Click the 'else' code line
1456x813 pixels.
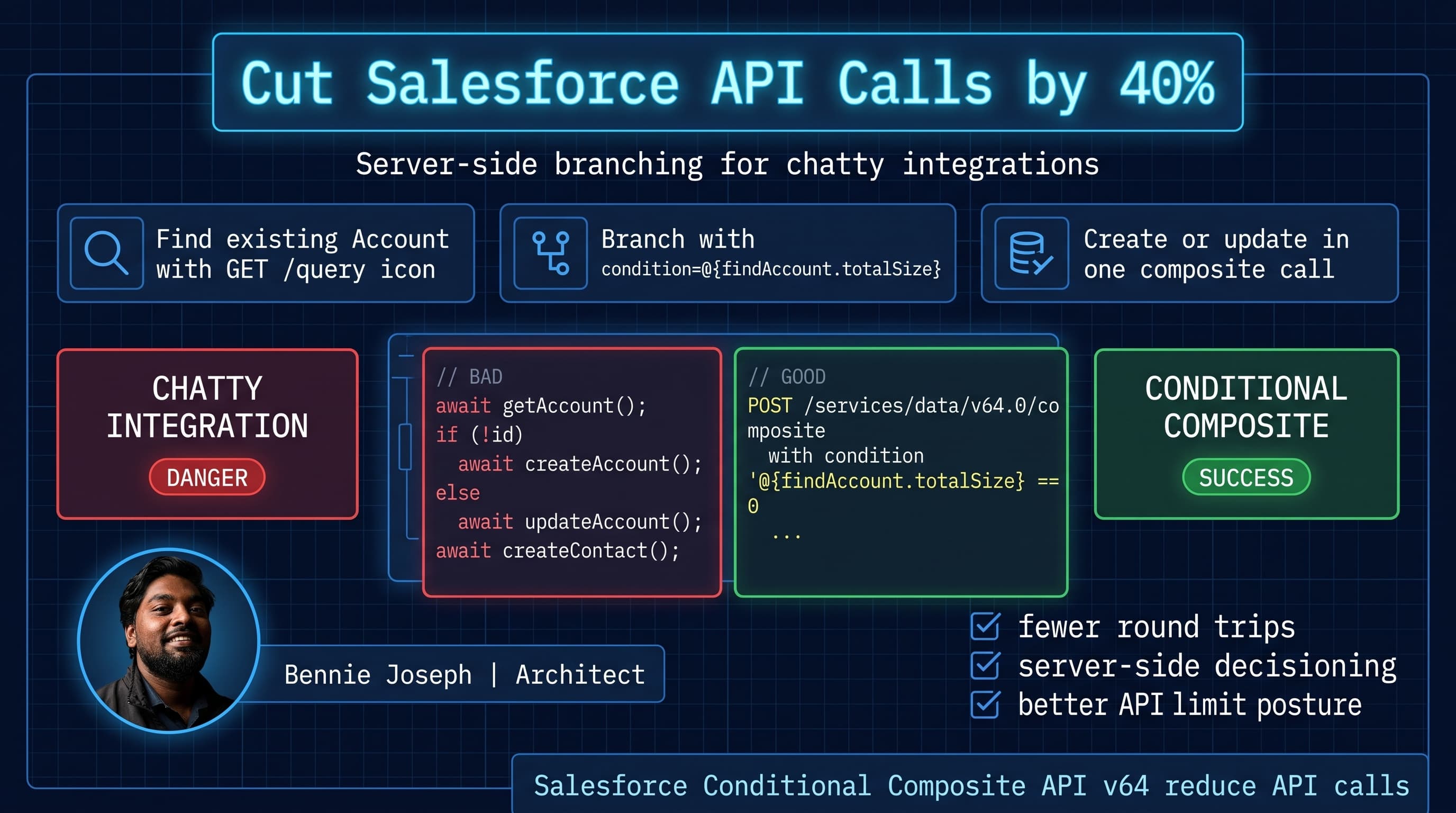[x=458, y=493]
